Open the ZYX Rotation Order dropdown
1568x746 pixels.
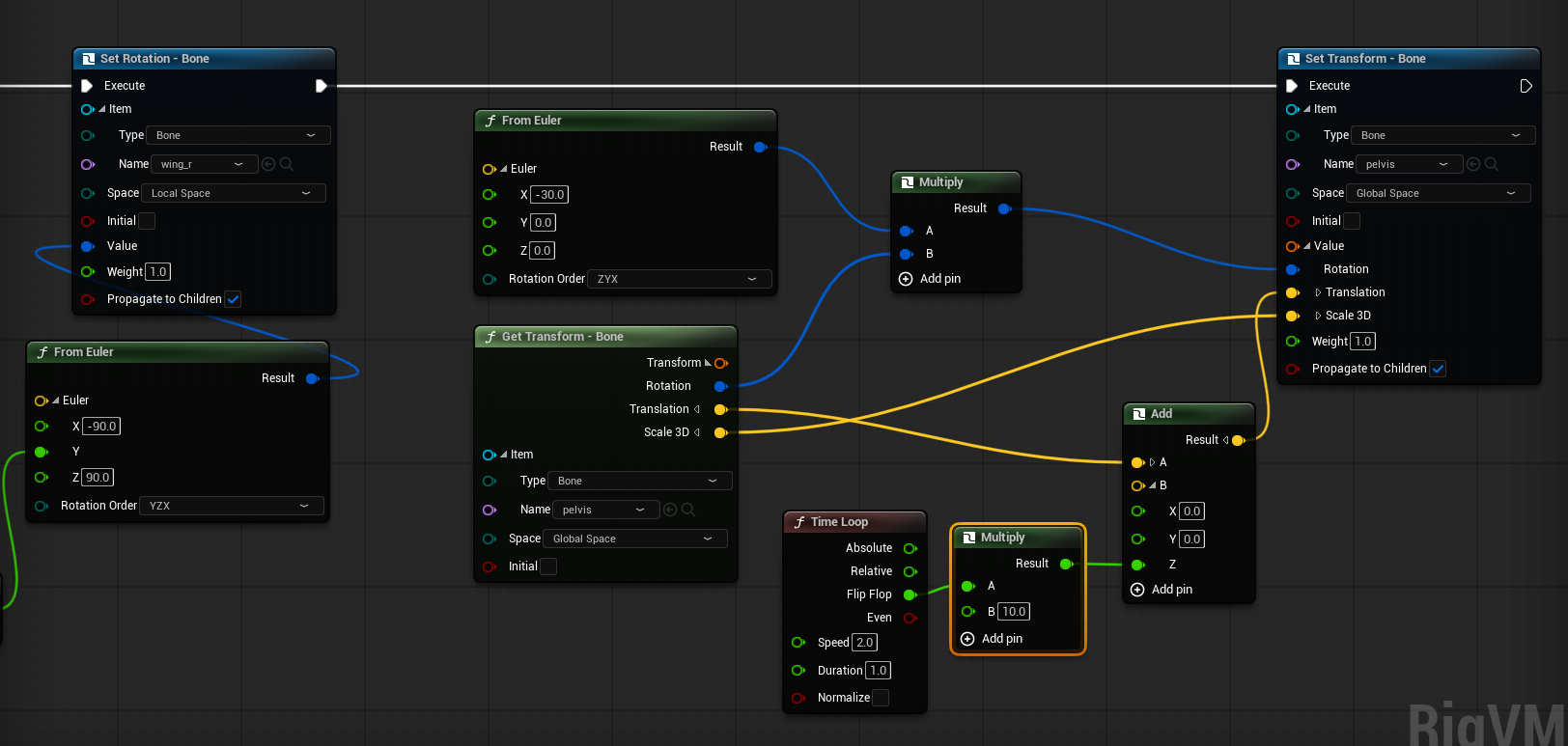[x=680, y=279]
